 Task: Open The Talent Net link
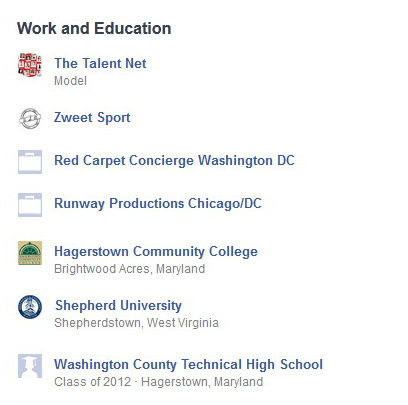100,63
